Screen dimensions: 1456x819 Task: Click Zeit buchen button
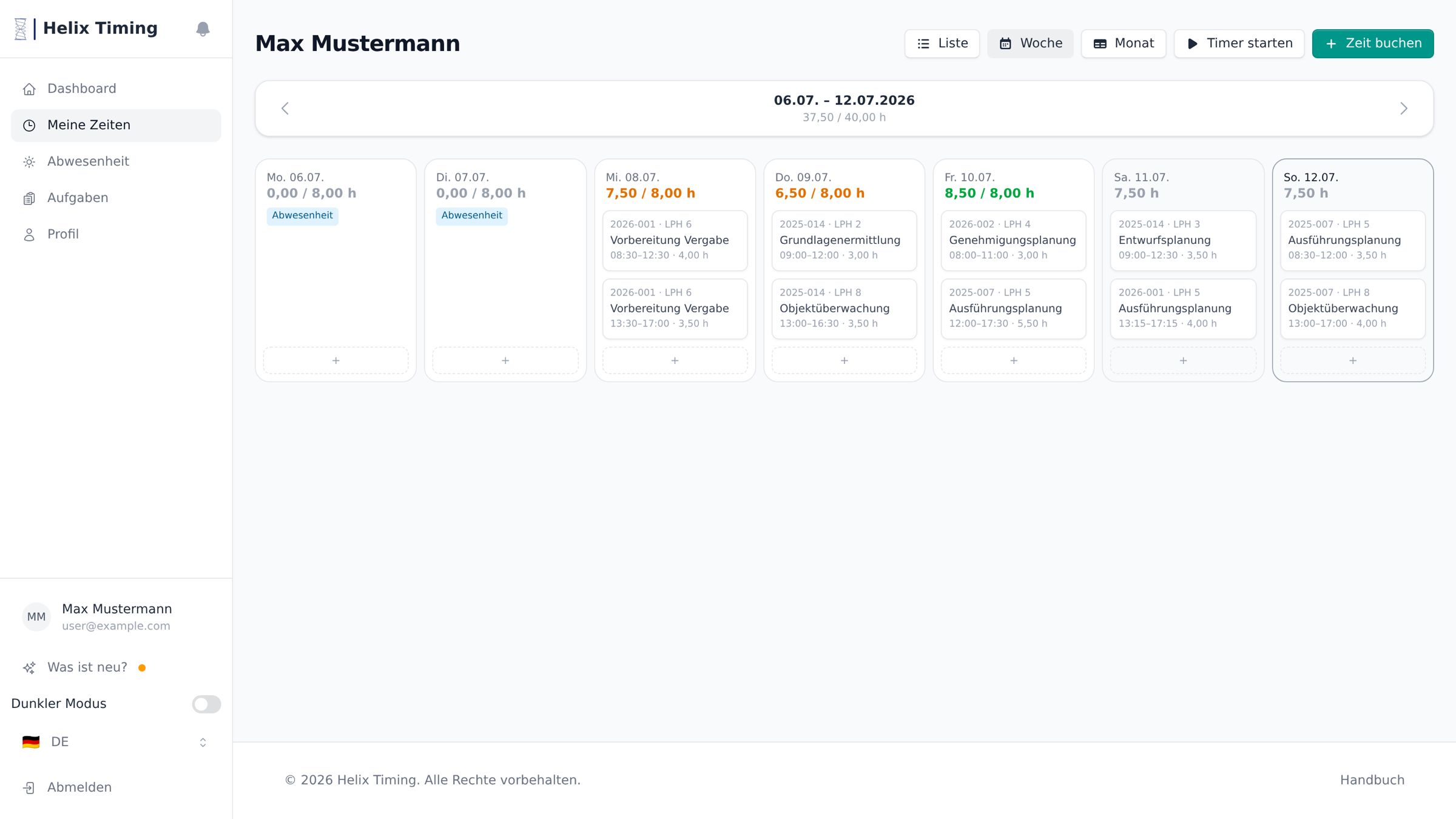click(x=1373, y=44)
